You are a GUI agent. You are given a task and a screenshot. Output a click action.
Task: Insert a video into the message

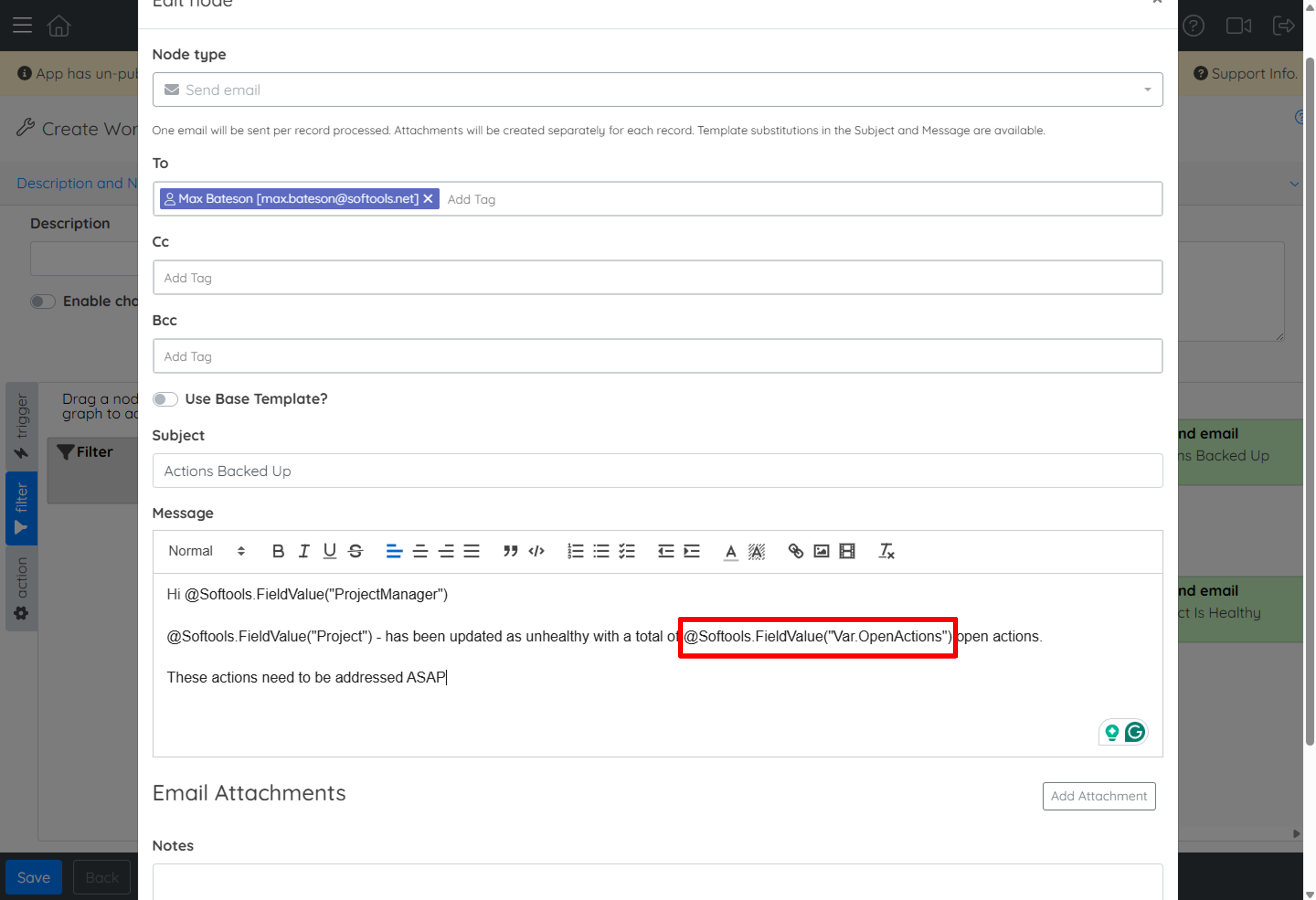[847, 551]
